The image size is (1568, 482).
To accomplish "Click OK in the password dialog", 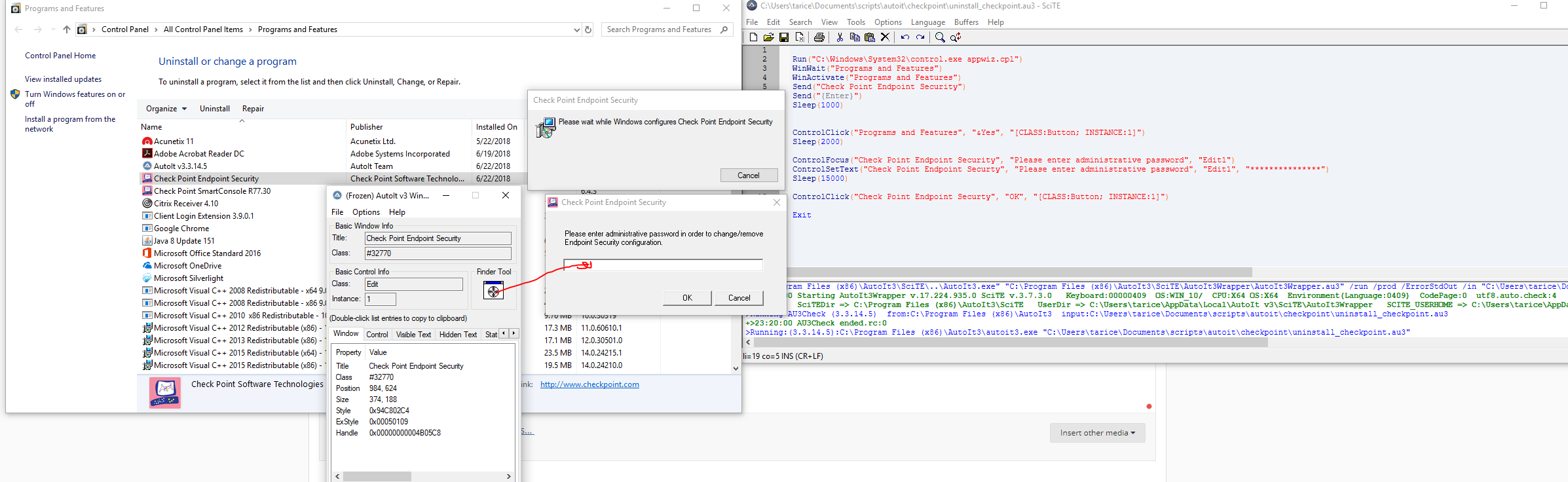I will coord(687,298).
